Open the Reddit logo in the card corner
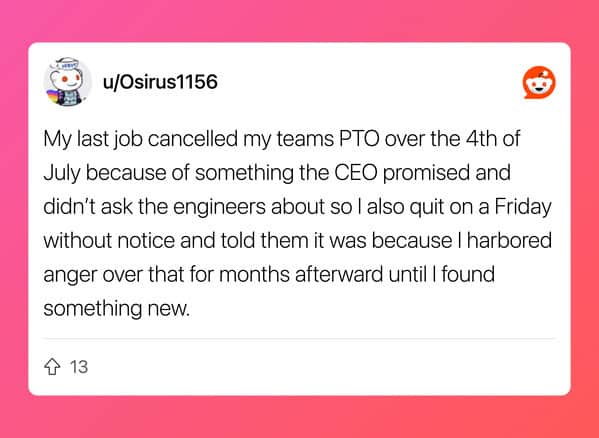Viewport: 599px width, 438px height. pos(539,83)
